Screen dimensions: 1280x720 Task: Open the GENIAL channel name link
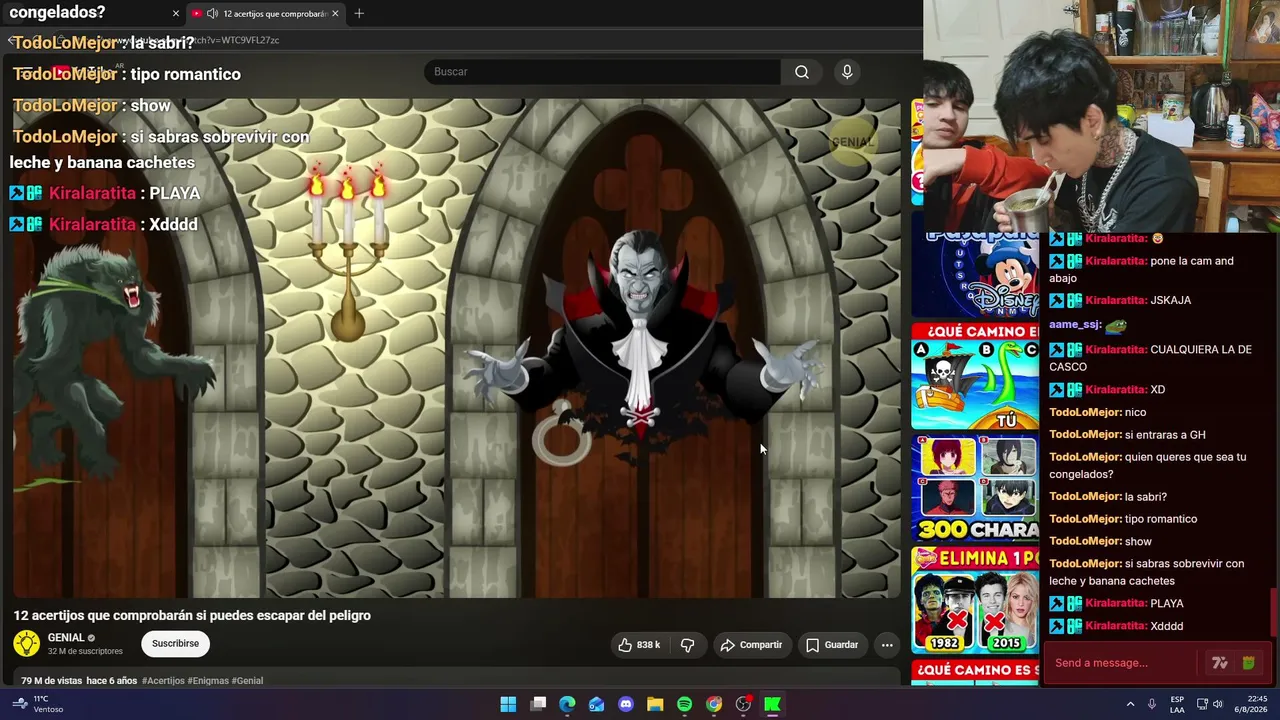(66, 638)
